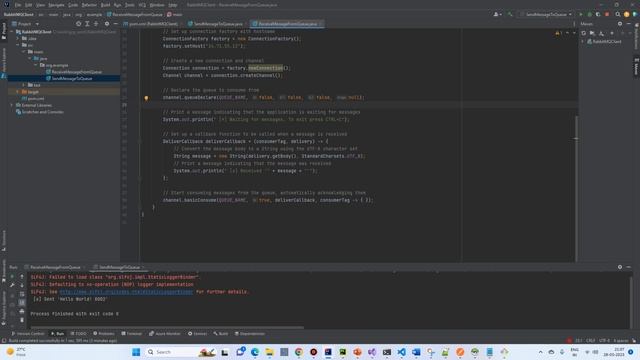Click the print icon in Run console
Viewport: 640px width, 360px height.
click(22, 311)
